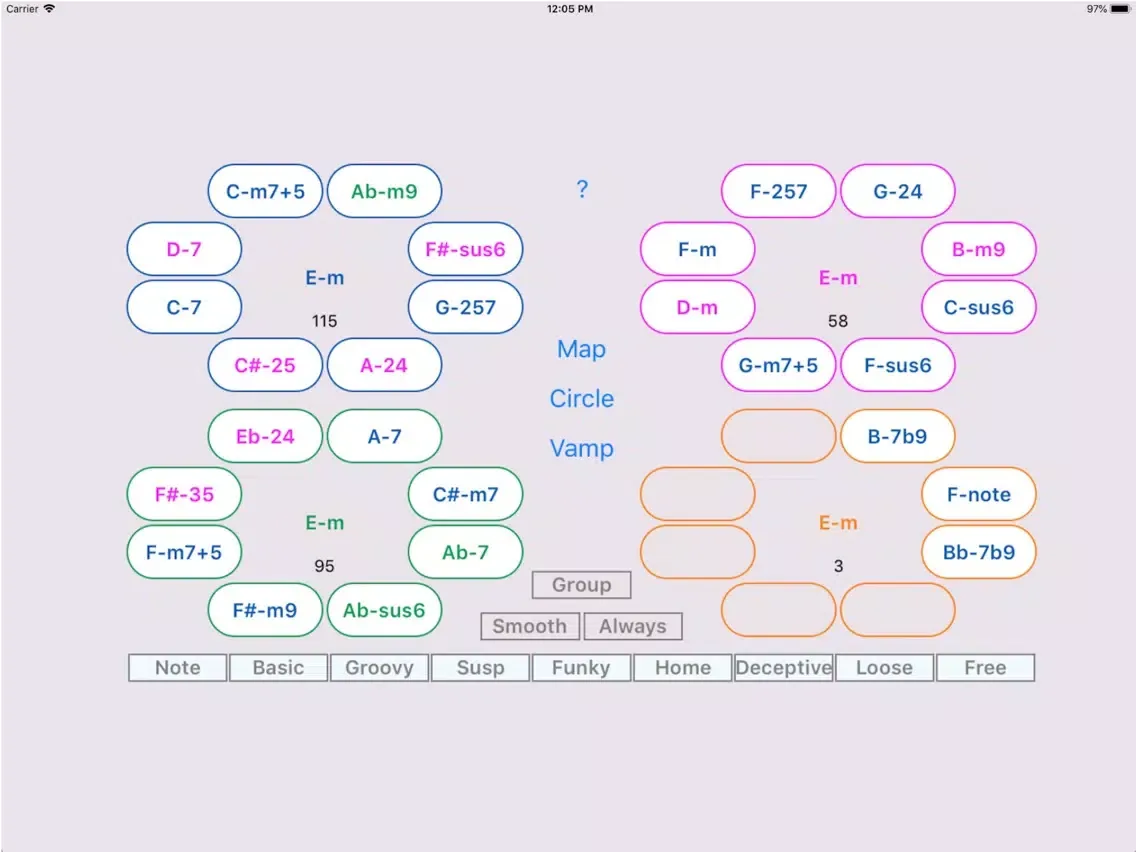This screenshot has height=852, width=1136.
Task: Switch to the Free style
Action: point(985,667)
